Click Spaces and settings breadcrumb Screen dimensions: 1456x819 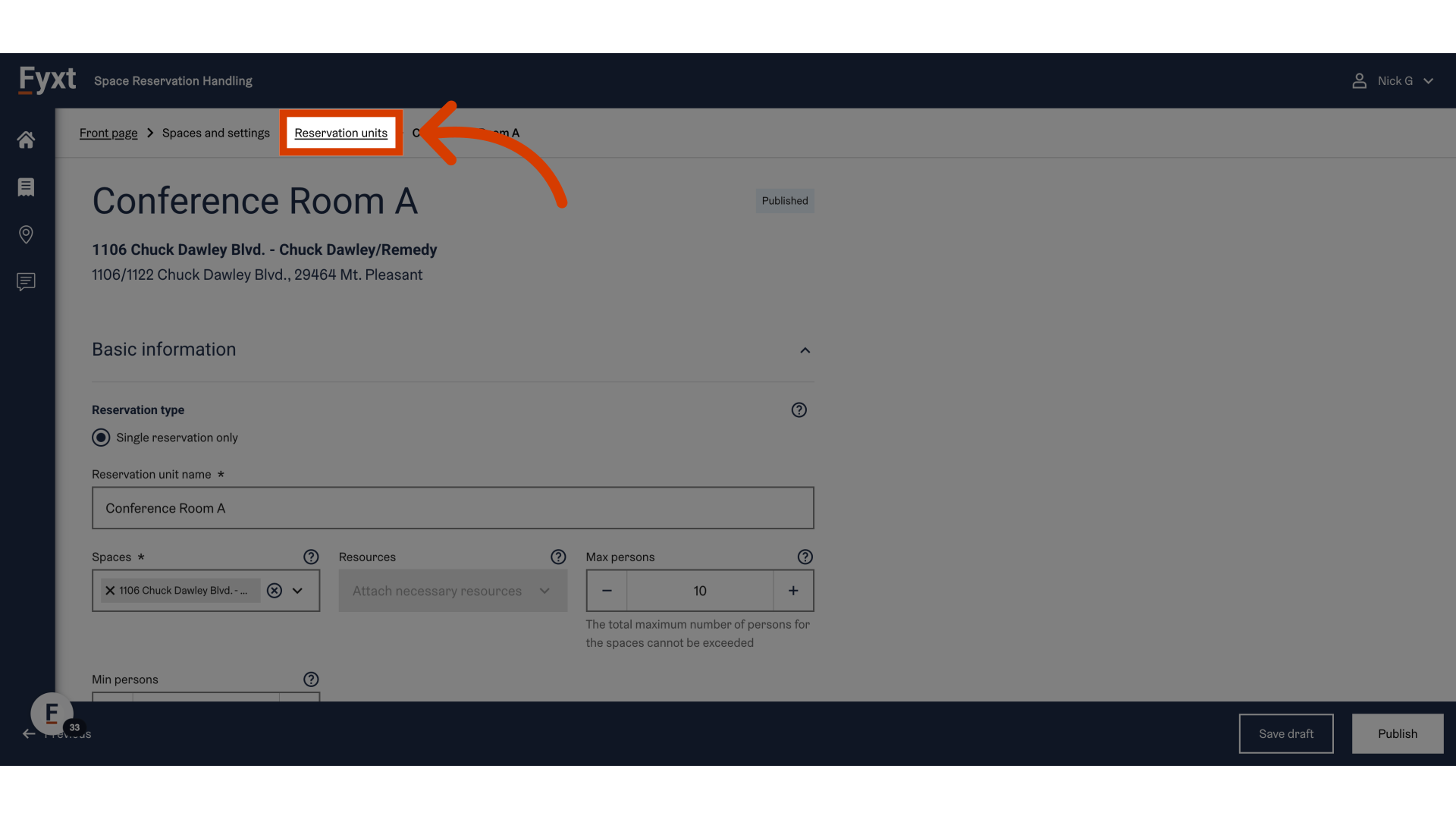[x=216, y=133]
